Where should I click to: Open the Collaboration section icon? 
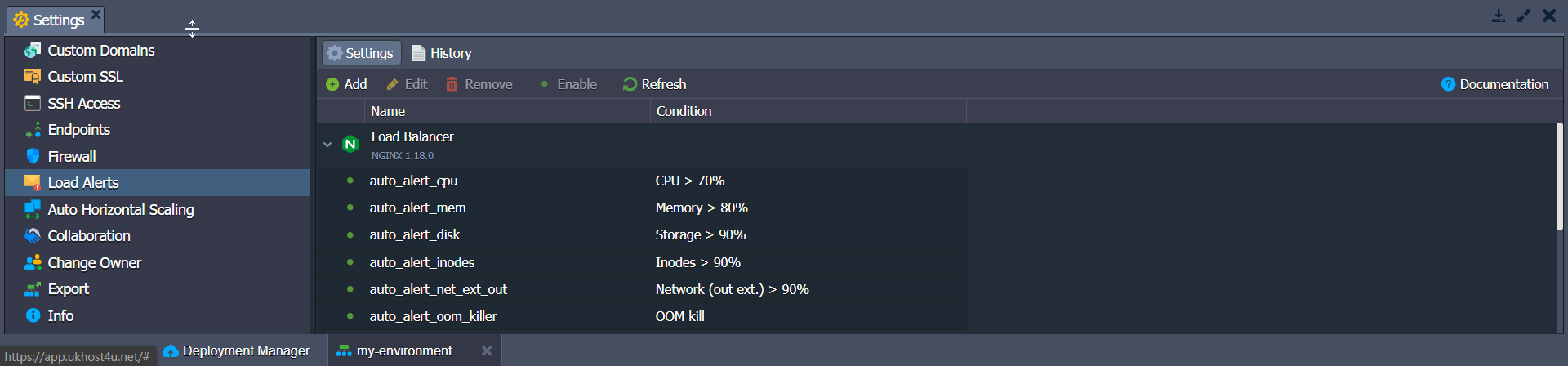33,236
